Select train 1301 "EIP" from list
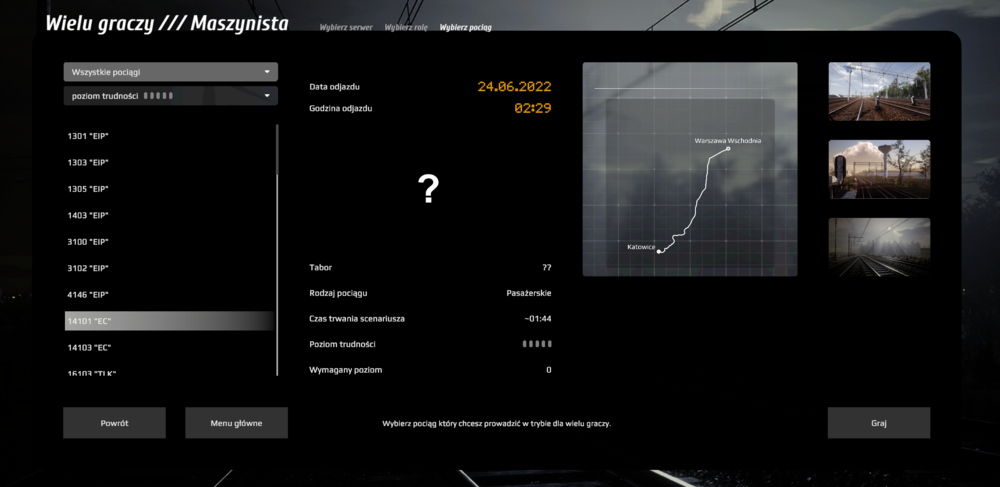Image resolution: width=1000 pixels, height=487 pixels. coord(88,136)
